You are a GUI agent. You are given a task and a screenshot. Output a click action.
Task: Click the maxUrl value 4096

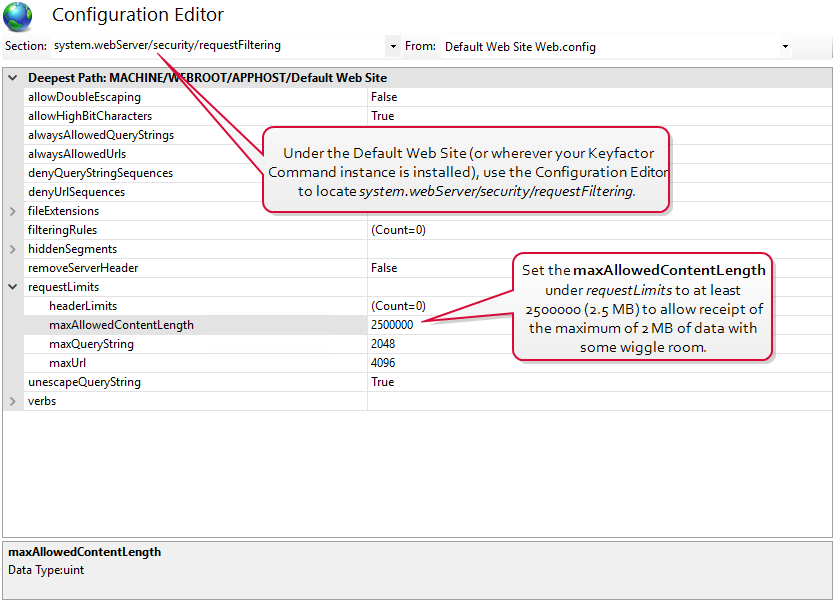(385, 363)
